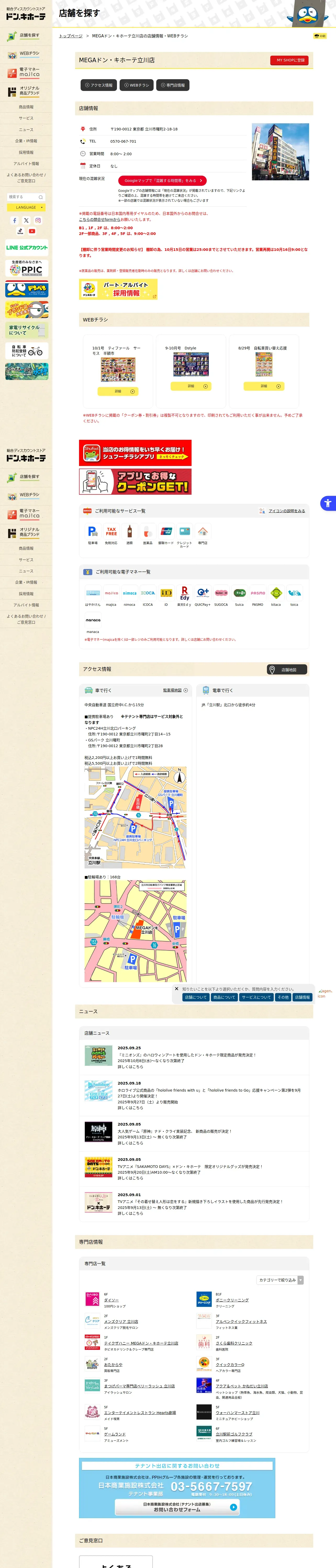The width and height of the screenshot is (336, 1568).
Task: Click お問い合わせフォーム tenant inquiry button
Action: [177, 1507]
